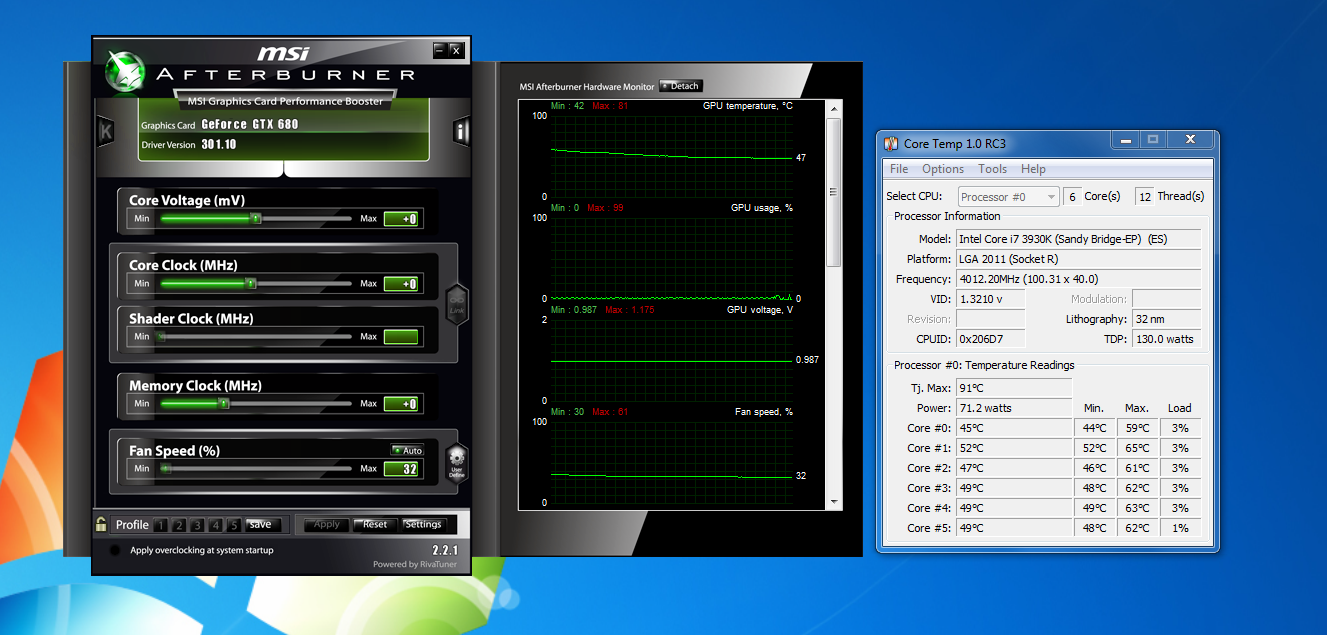
Task: Toggle Auto fan speed
Action: point(407,451)
